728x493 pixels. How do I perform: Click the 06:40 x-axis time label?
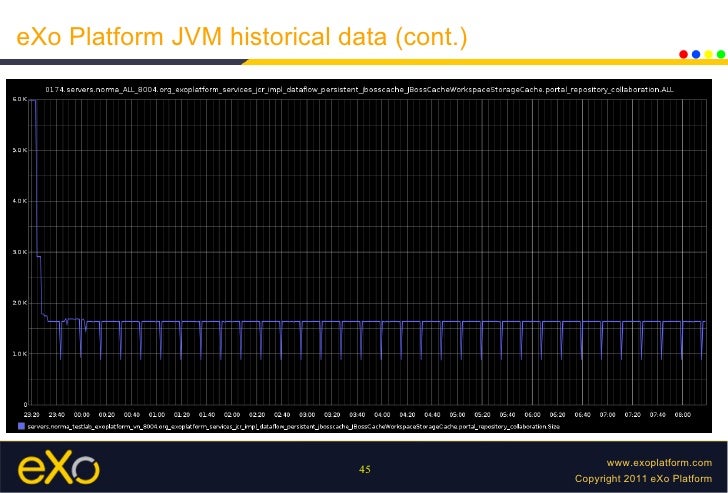(583, 415)
